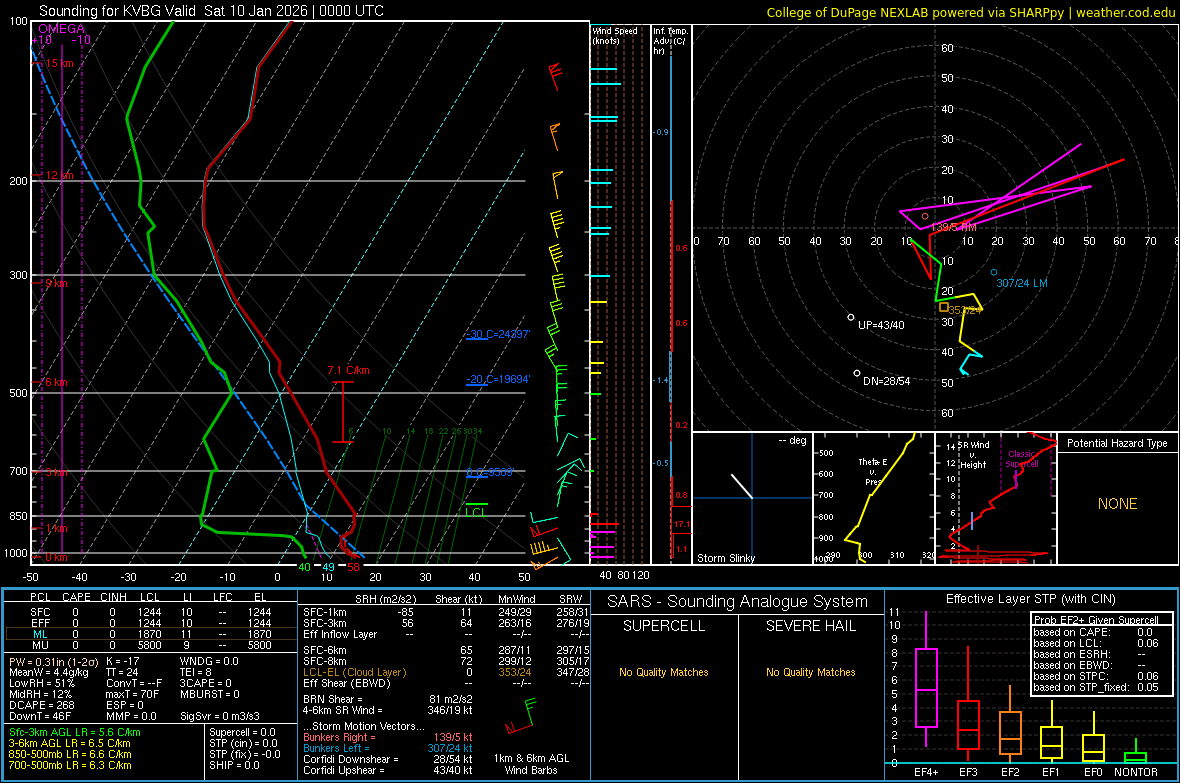Click the SARS - Sounding Analogue System title

point(738,602)
